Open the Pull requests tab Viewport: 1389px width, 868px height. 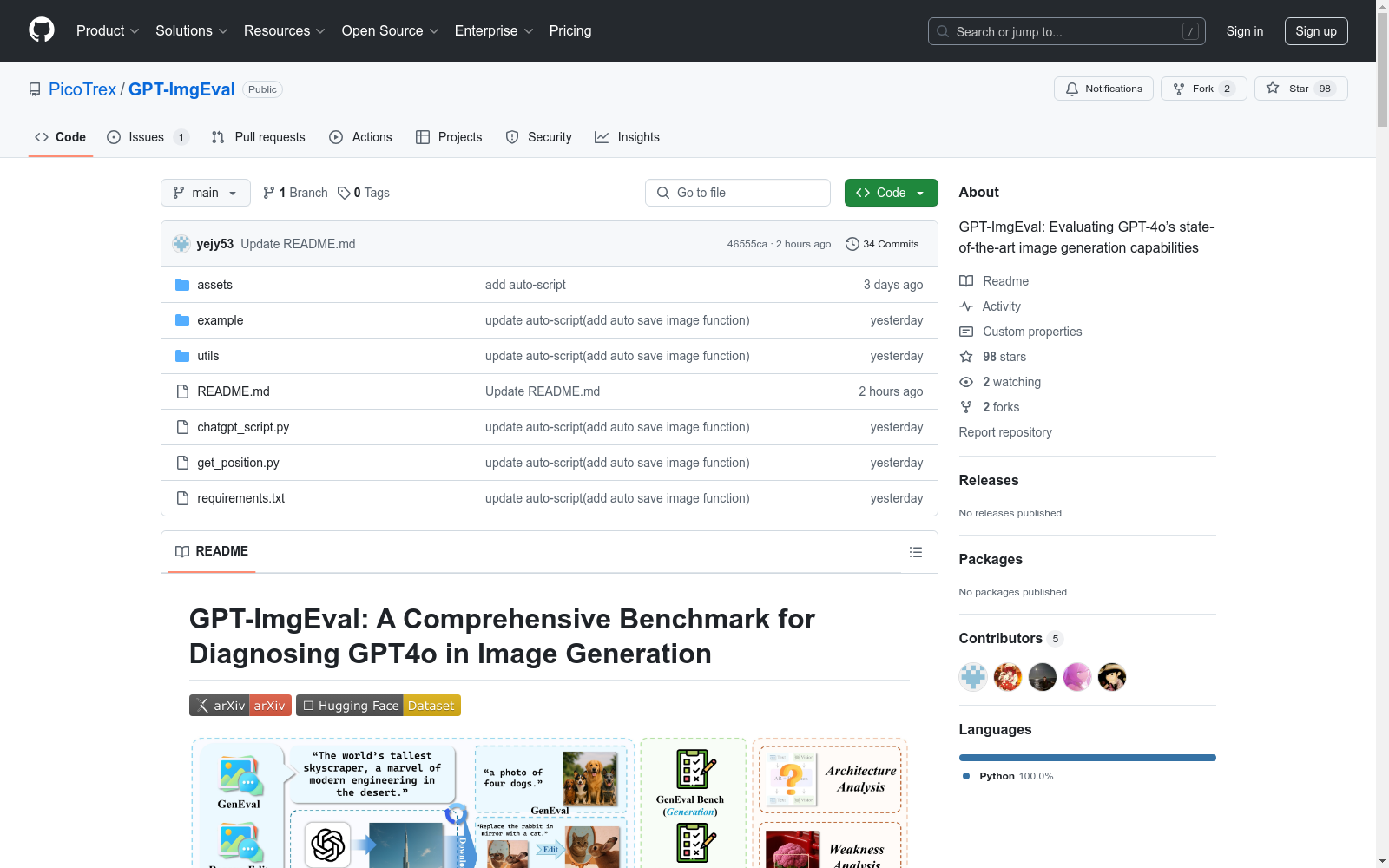259,137
